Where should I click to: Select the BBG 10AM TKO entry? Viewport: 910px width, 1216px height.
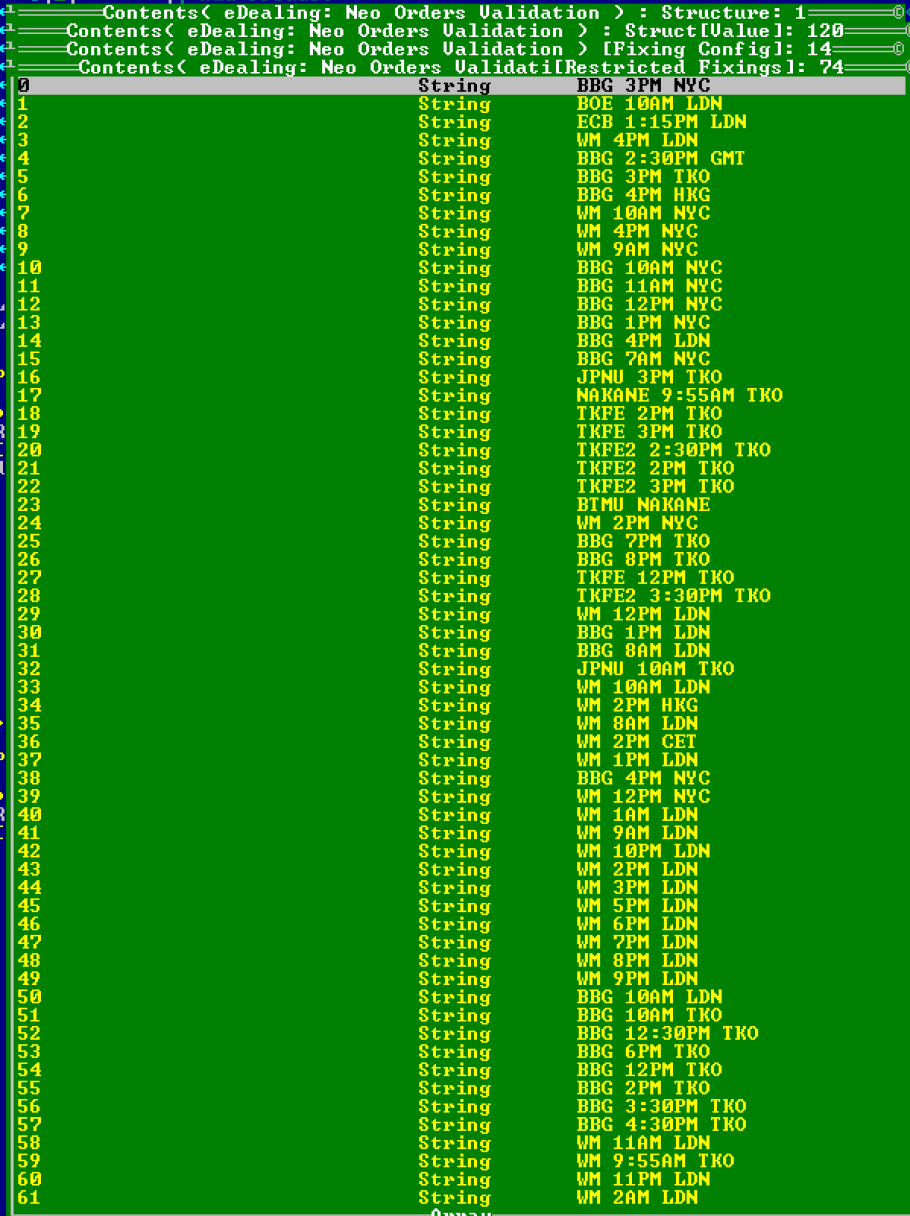pyautogui.click(x=649, y=1014)
